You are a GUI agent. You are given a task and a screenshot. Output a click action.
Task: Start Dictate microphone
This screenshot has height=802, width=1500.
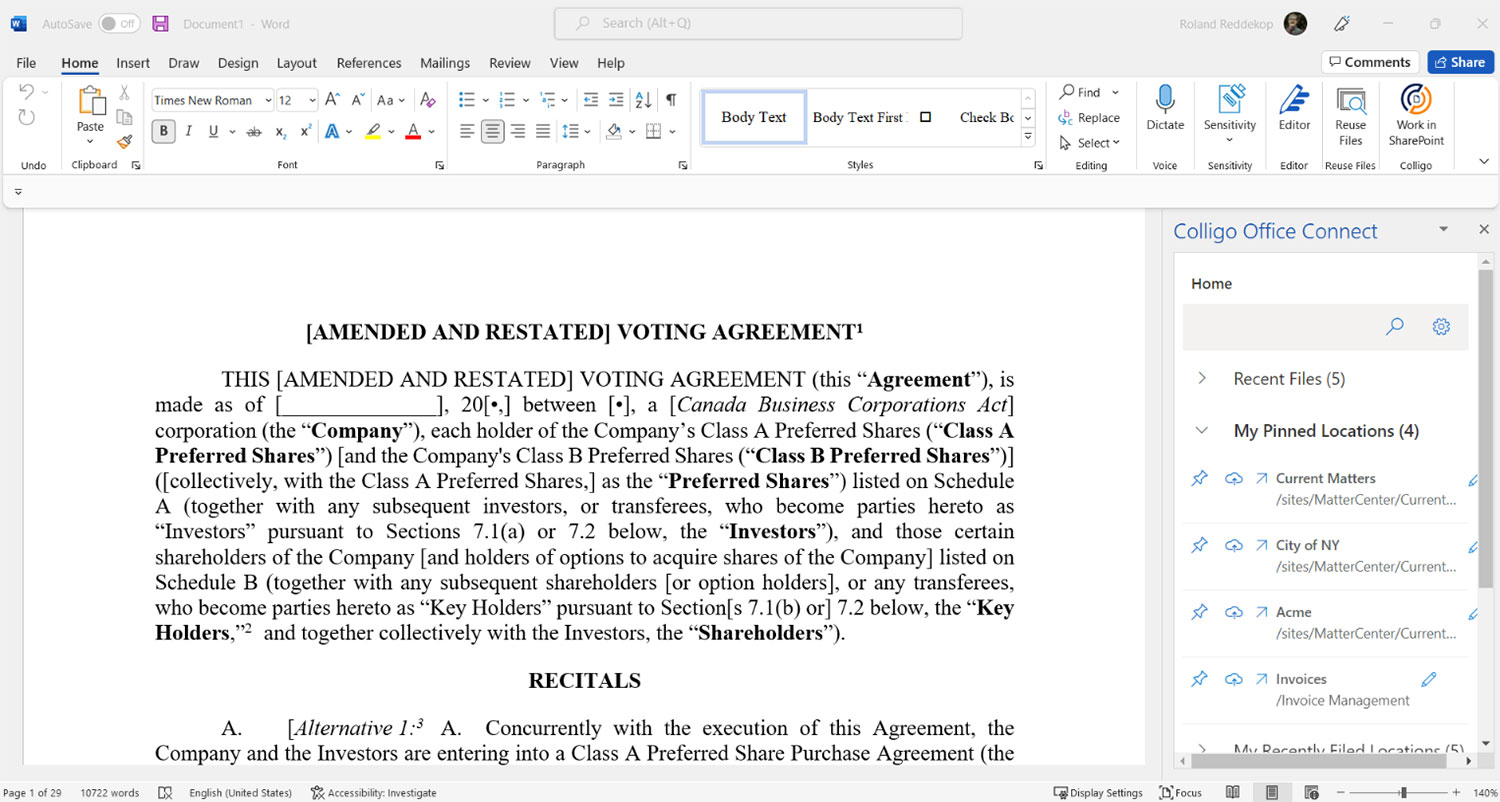(1165, 108)
